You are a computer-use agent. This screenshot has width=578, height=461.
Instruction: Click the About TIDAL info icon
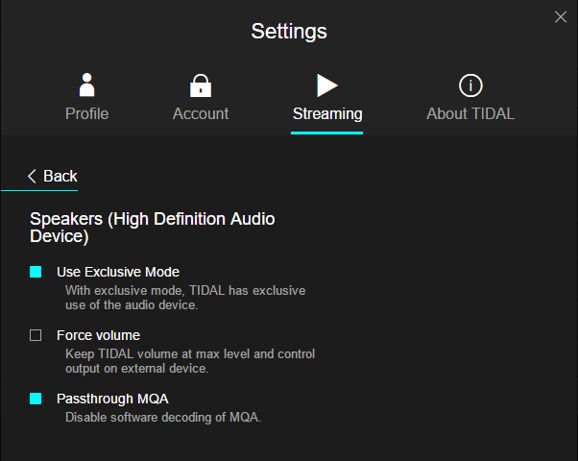(470, 85)
